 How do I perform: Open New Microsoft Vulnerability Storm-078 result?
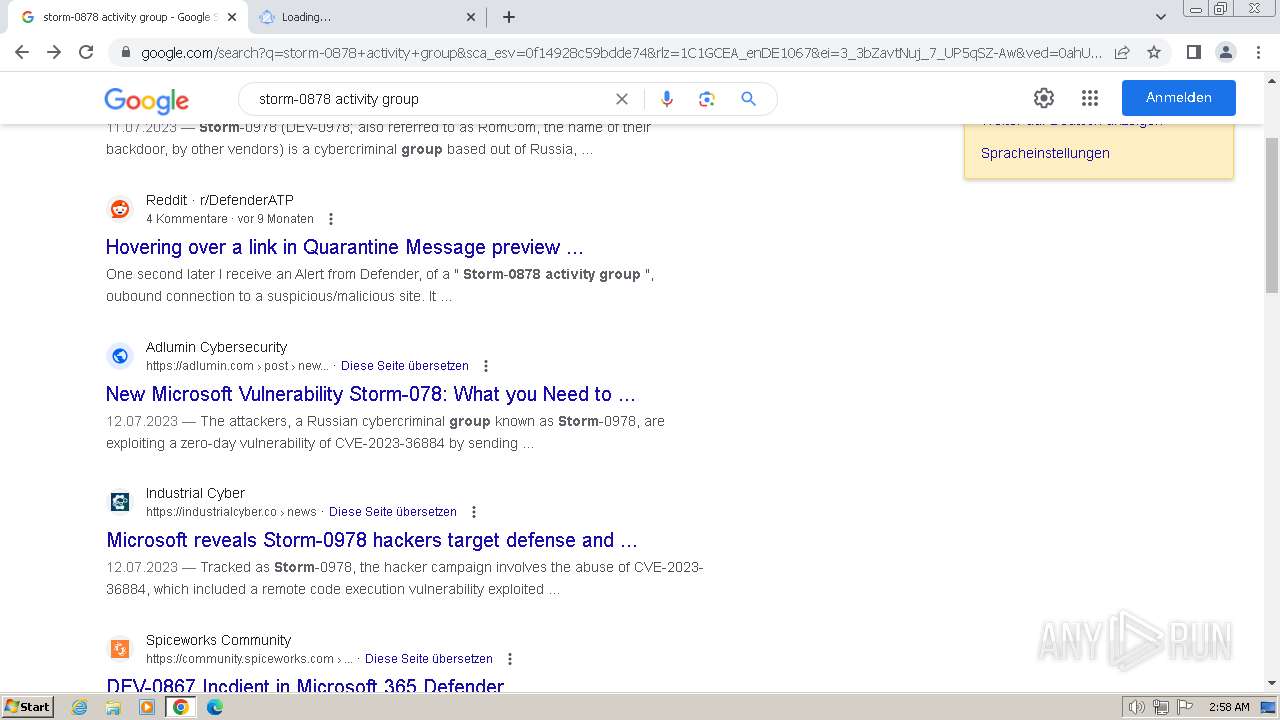point(371,394)
